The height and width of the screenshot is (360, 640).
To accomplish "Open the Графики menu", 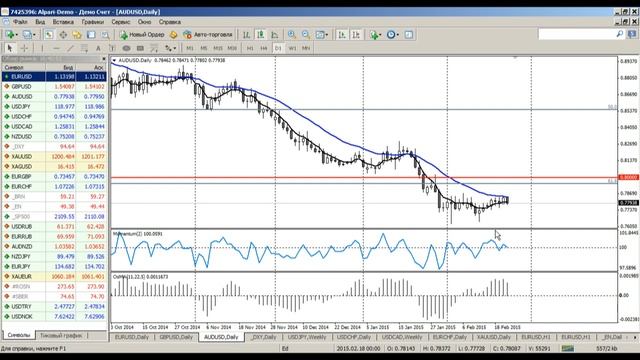I will click(93, 22).
